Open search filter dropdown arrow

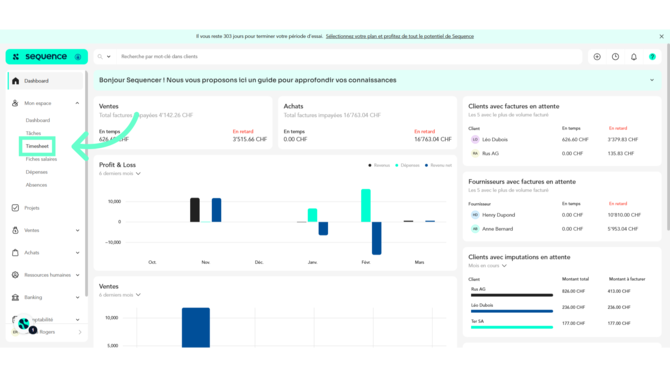(109, 56)
